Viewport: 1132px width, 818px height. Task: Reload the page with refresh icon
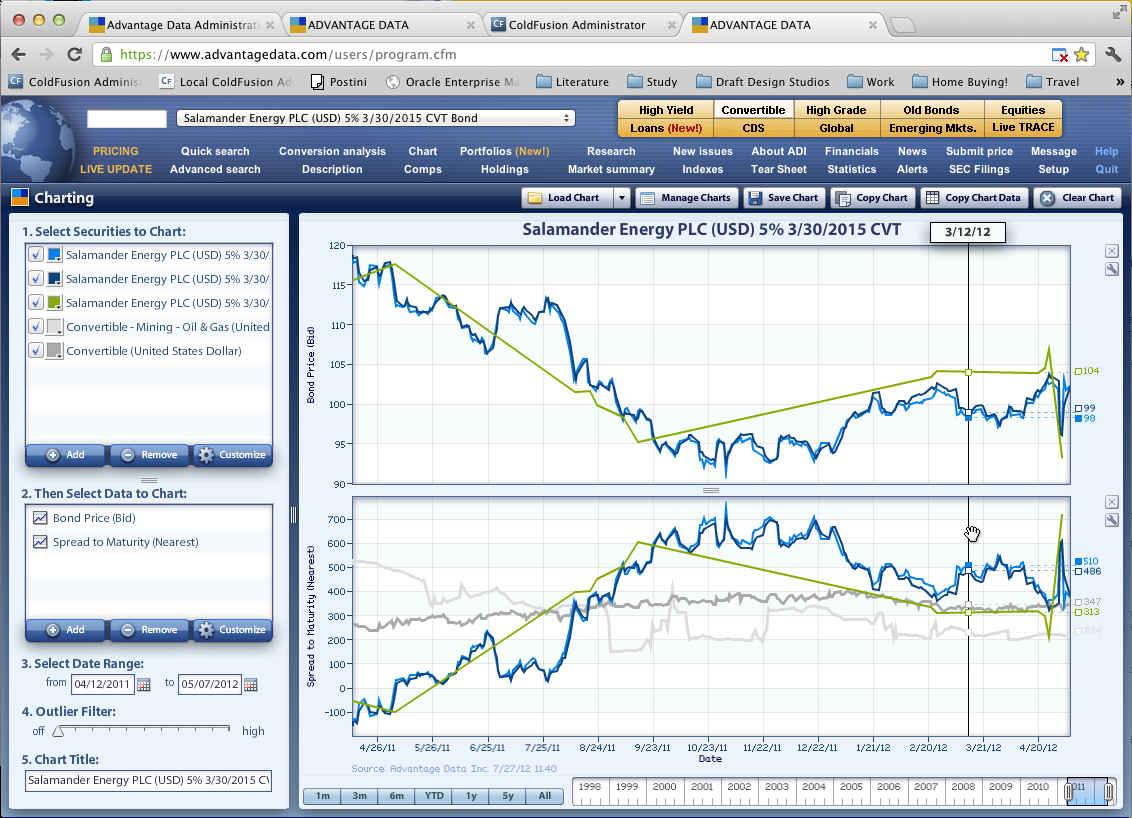coord(74,54)
